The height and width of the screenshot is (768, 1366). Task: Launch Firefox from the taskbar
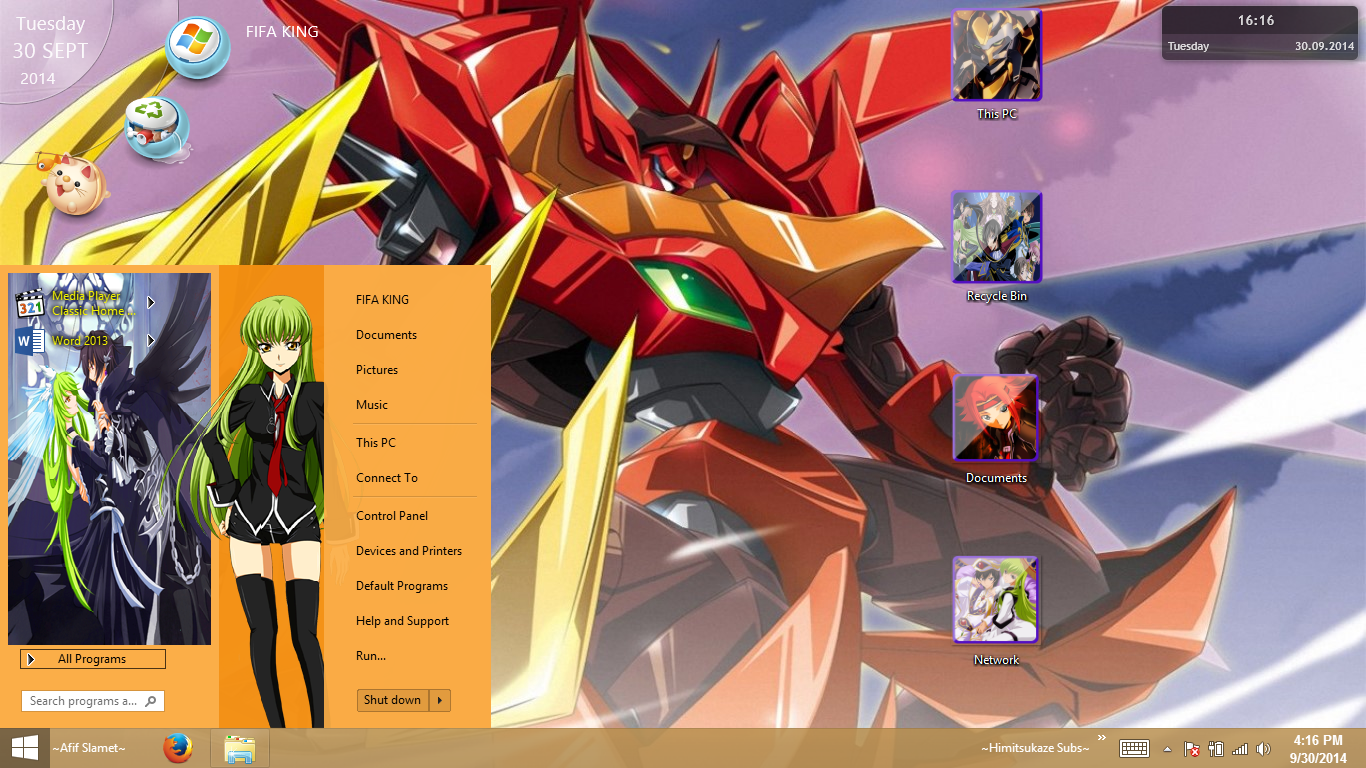point(178,748)
